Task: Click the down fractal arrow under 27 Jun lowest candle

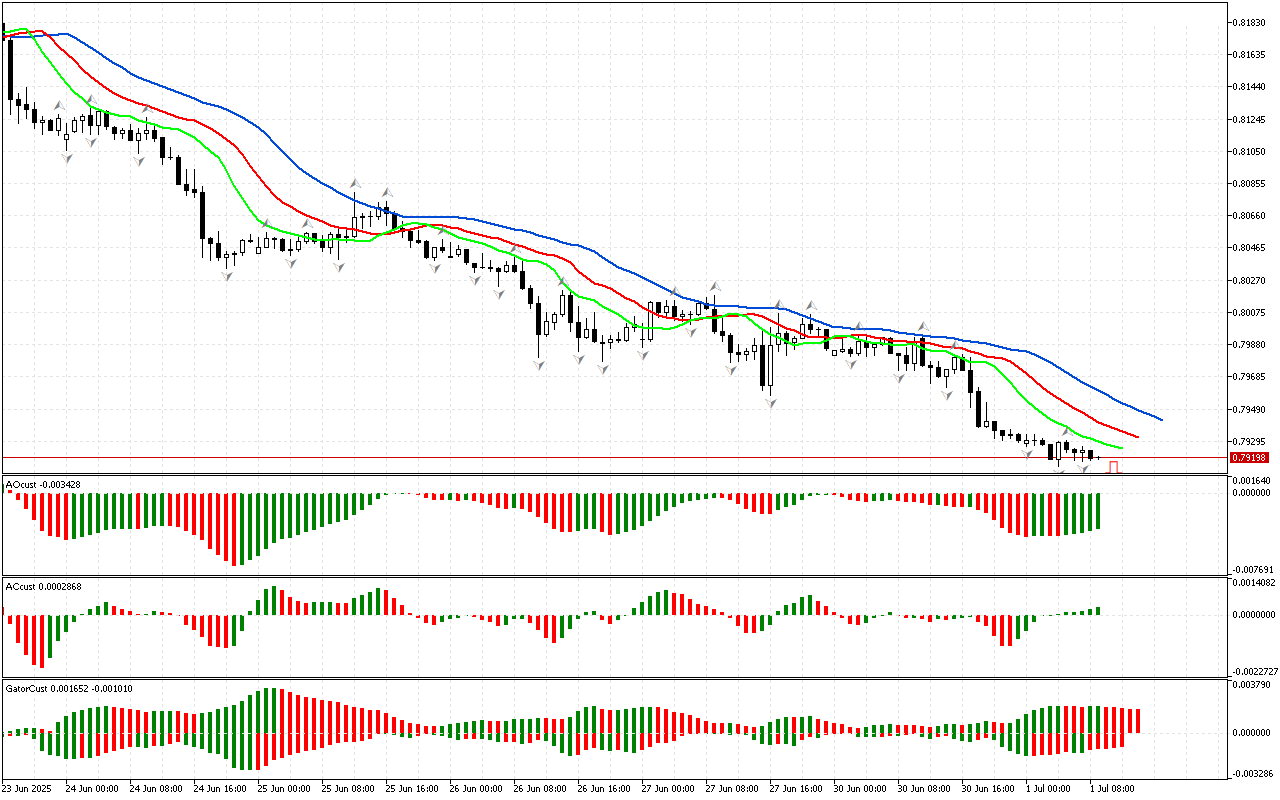Action: [x=771, y=403]
